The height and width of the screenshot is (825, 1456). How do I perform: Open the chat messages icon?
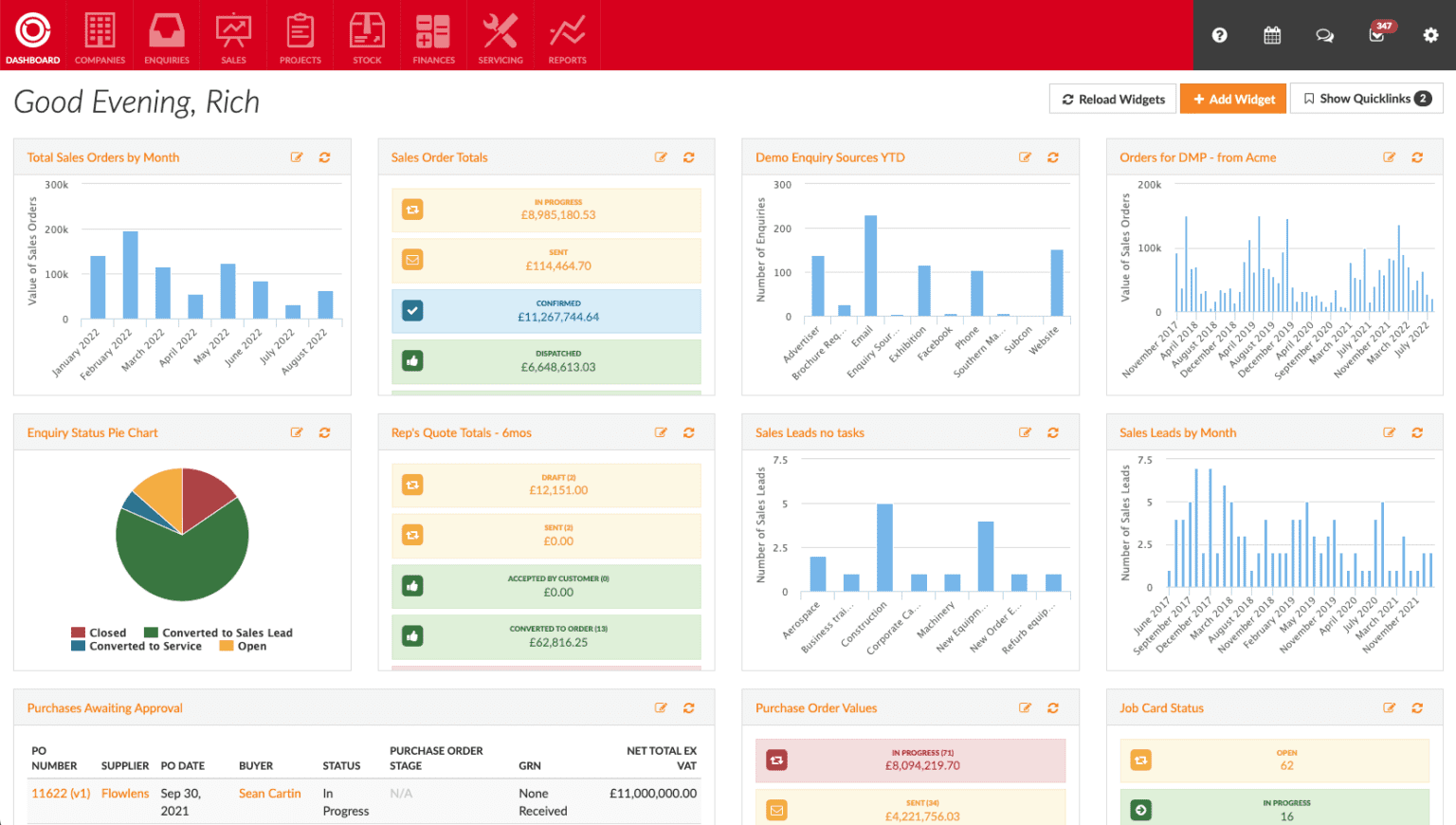coord(1324,34)
